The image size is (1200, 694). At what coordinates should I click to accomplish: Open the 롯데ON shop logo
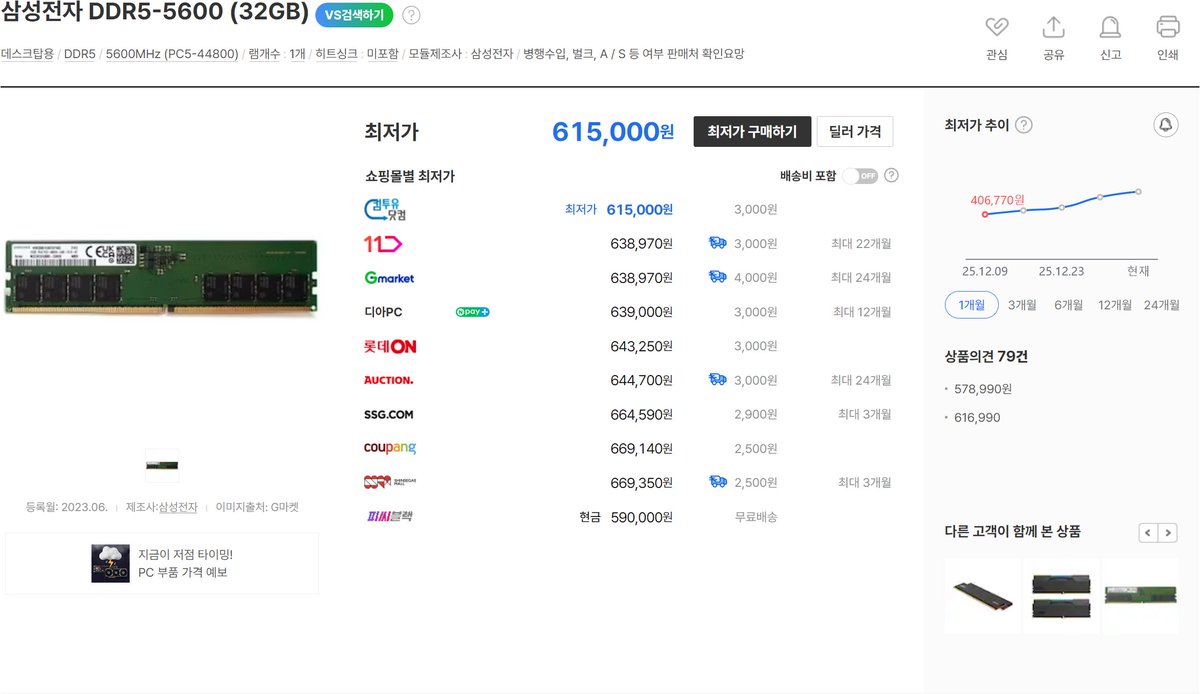[x=390, y=346]
